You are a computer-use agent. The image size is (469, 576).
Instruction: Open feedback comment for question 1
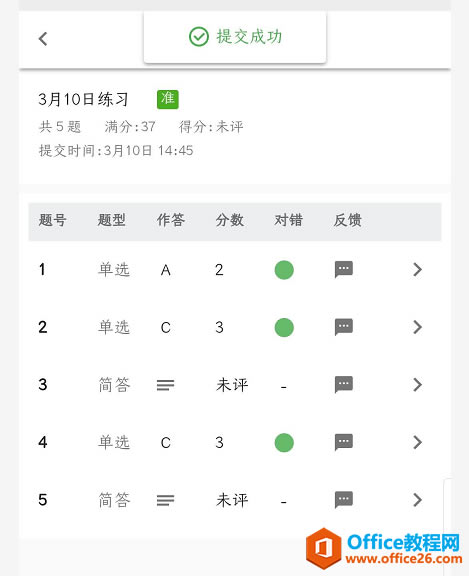pyautogui.click(x=344, y=270)
